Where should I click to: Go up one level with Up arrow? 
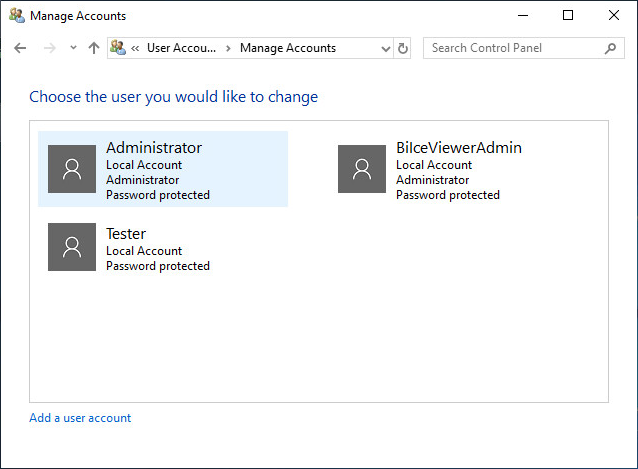point(94,48)
